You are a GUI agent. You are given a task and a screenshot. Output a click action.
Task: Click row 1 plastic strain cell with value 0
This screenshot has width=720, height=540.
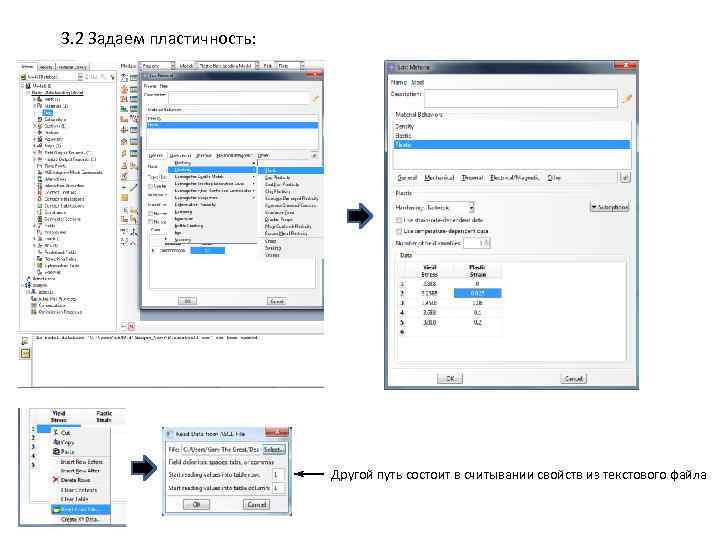pos(478,284)
